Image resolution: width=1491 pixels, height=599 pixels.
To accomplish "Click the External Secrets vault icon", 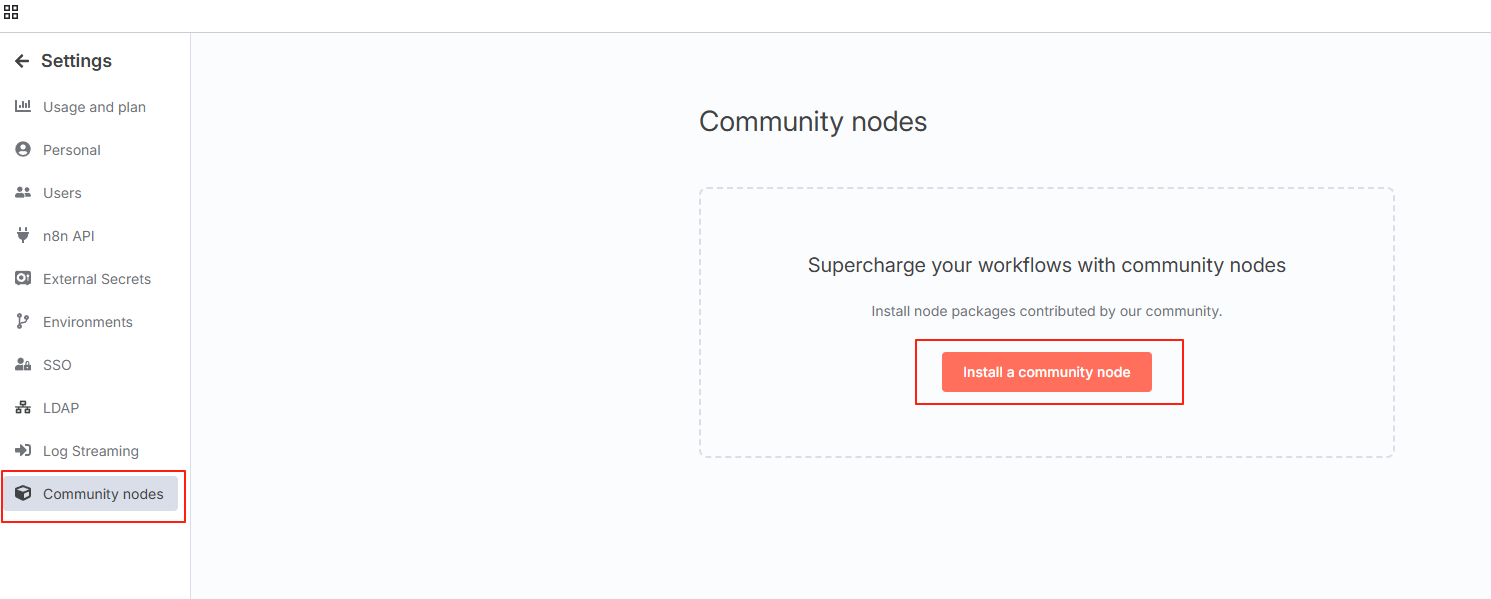I will [x=23, y=278].
